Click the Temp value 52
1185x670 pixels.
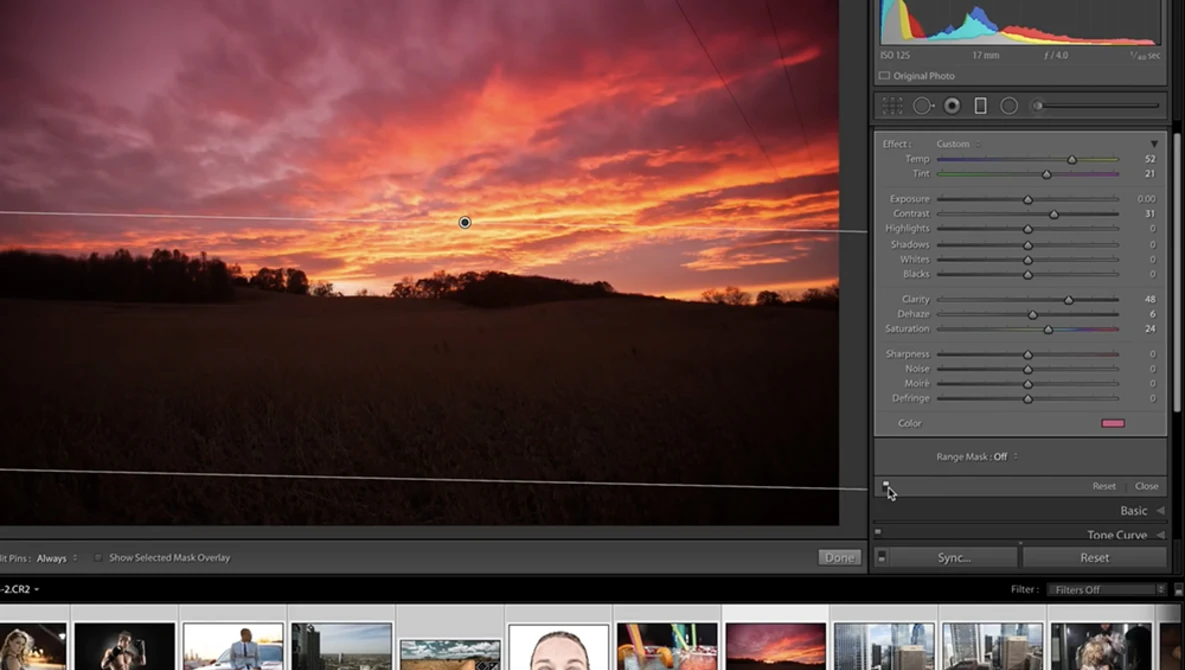click(1149, 159)
